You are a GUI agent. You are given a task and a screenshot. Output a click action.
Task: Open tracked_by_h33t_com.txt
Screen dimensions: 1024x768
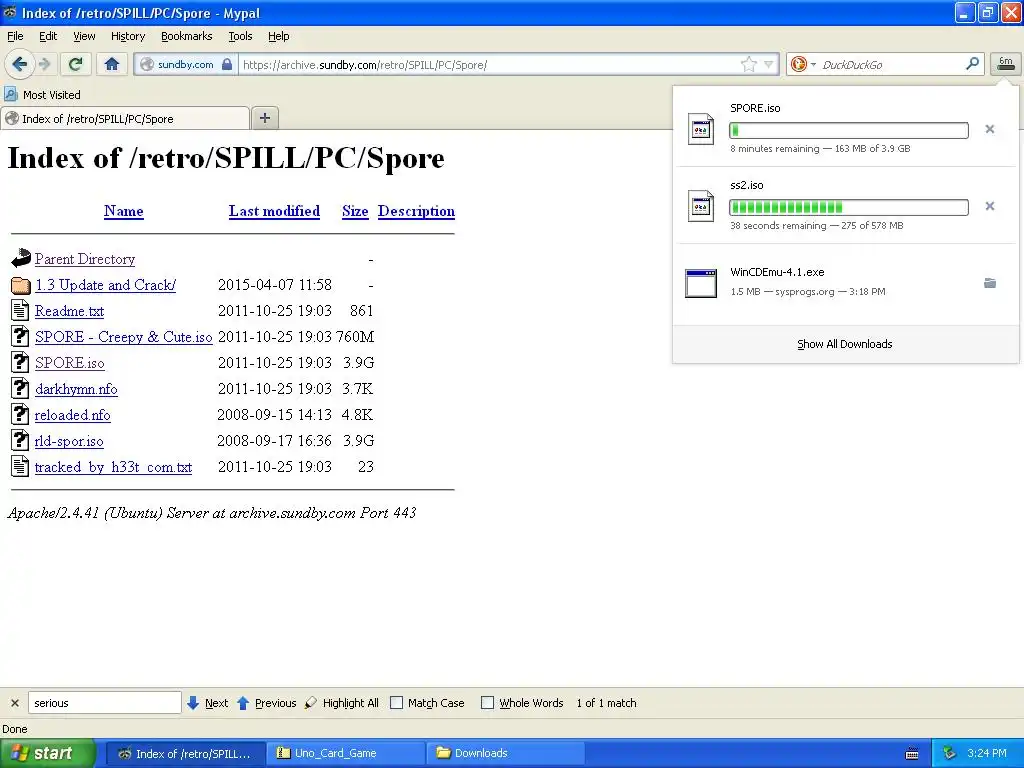coord(113,468)
